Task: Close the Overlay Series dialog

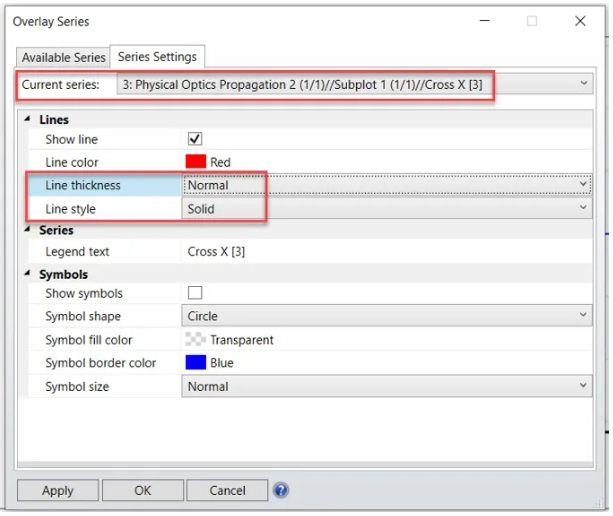Action: pos(580,21)
